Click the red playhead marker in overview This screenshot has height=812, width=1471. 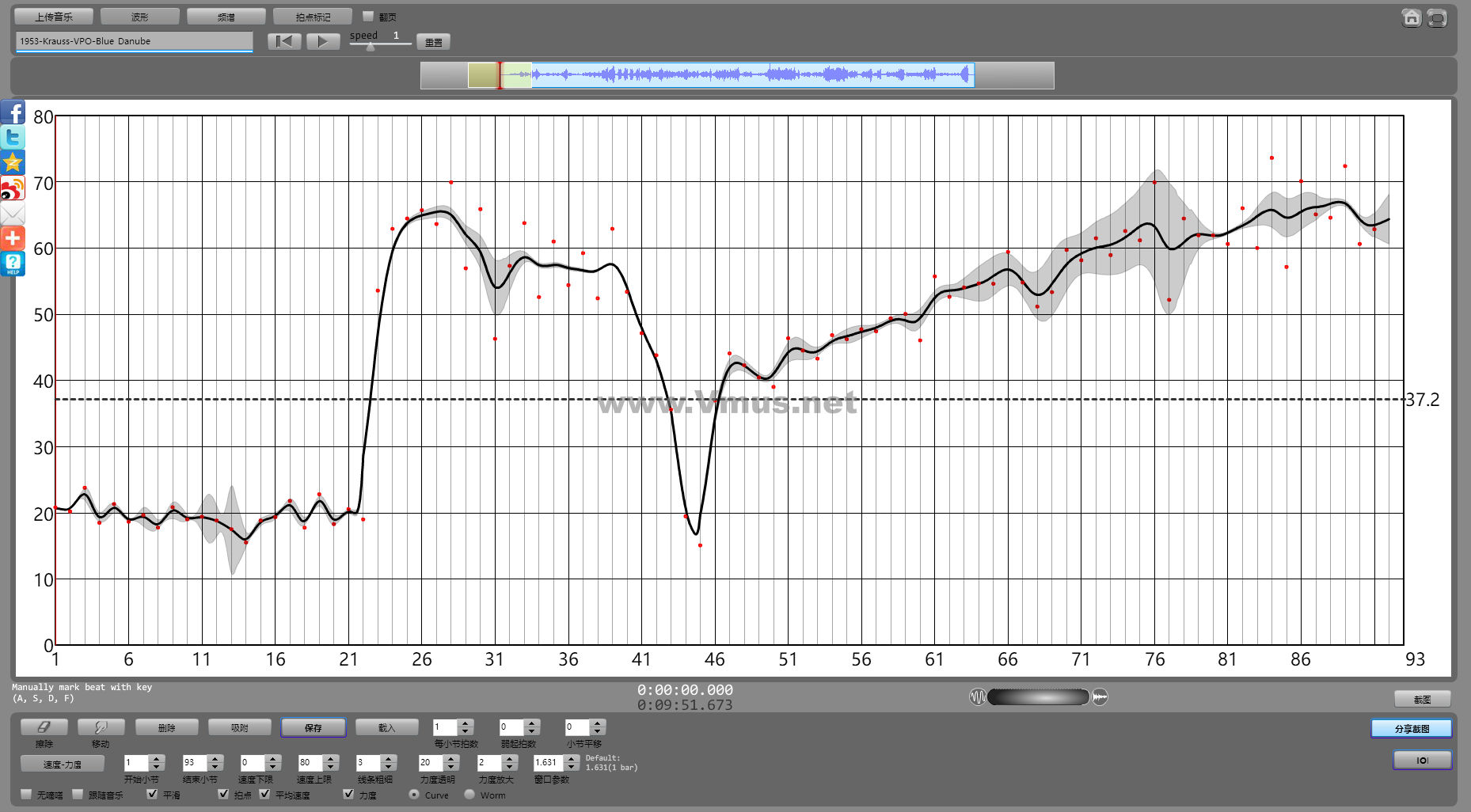500,75
